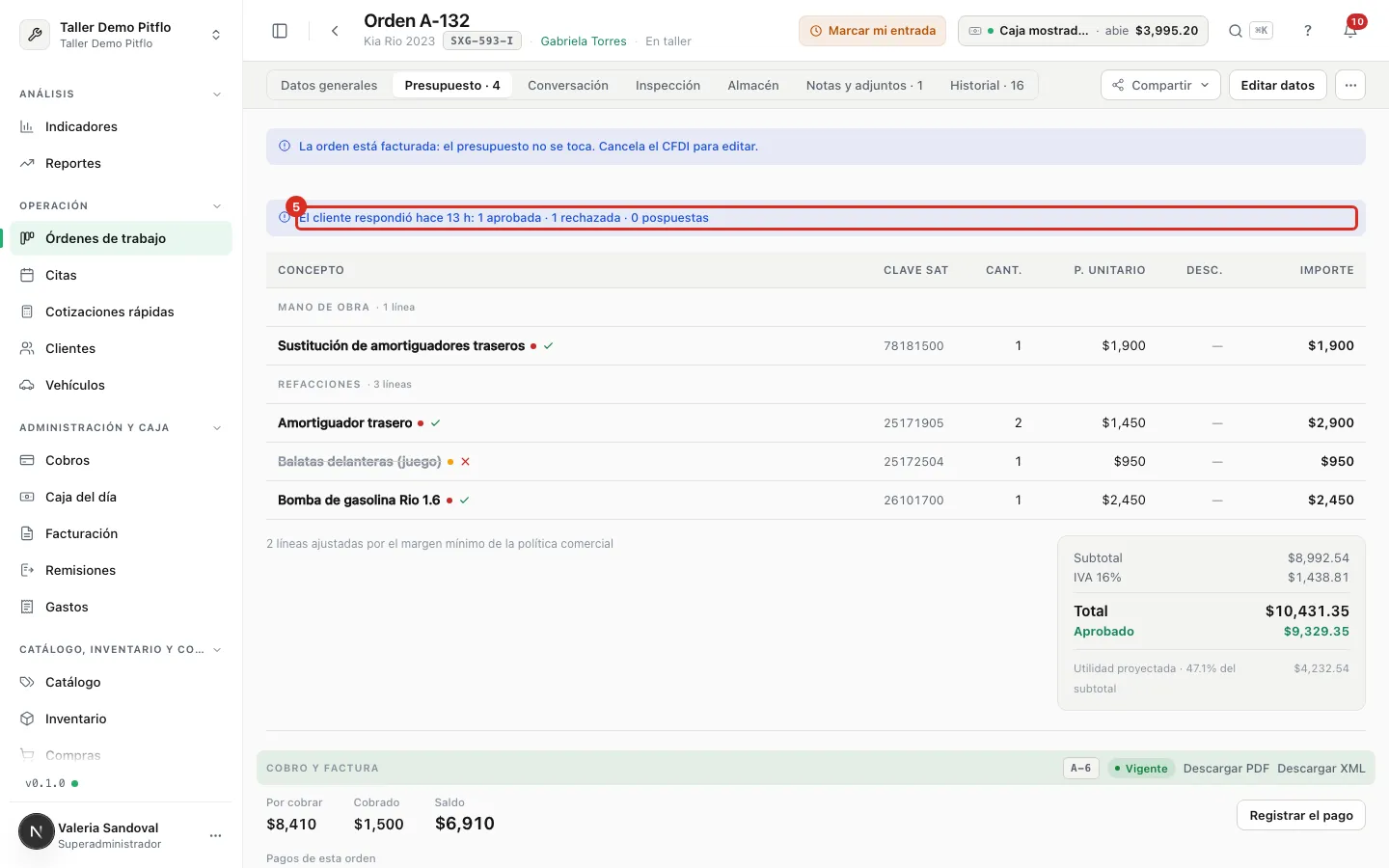Select Órdenes de trabajo in sidebar
Image resolution: width=1389 pixels, height=868 pixels.
coord(121,238)
